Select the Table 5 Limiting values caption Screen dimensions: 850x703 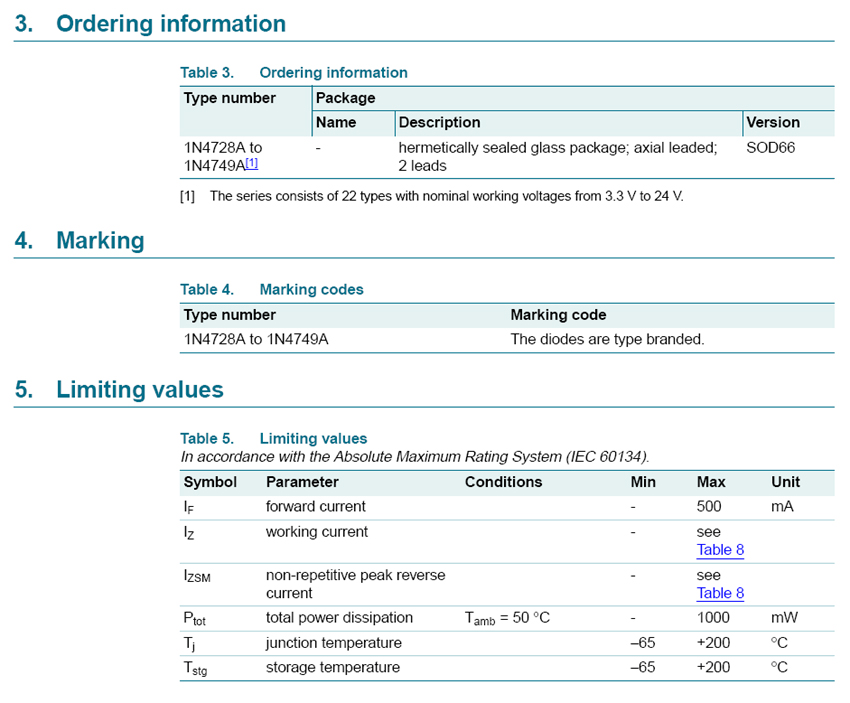273,438
